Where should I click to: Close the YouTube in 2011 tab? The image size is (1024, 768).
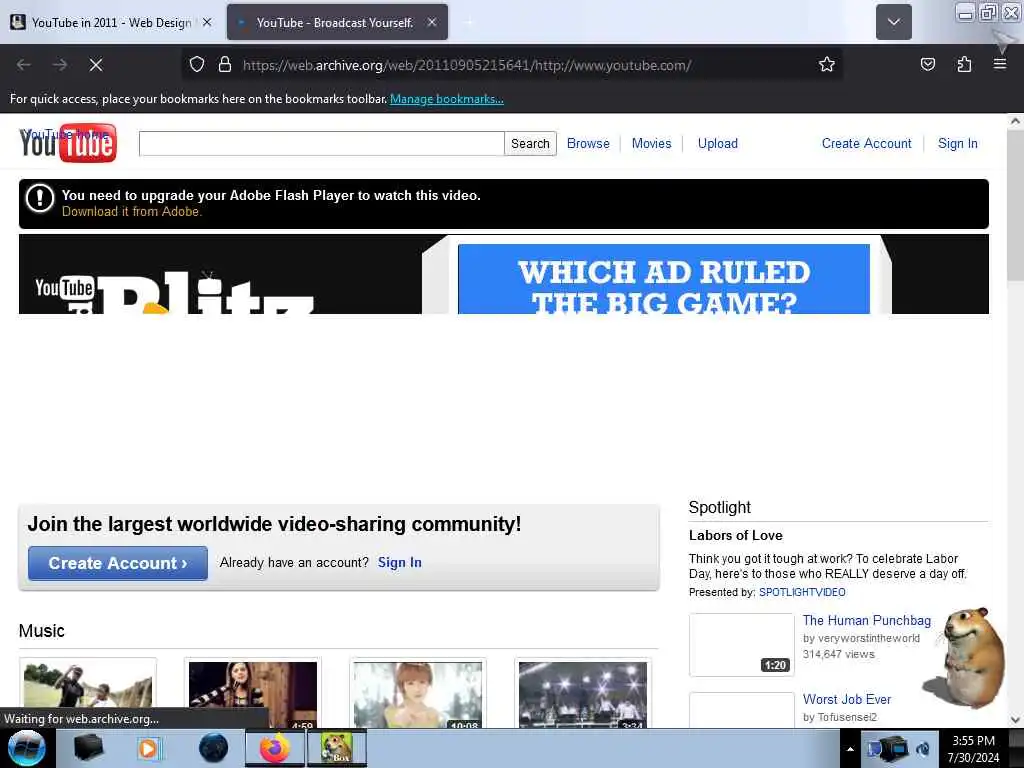pyautogui.click(x=207, y=22)
